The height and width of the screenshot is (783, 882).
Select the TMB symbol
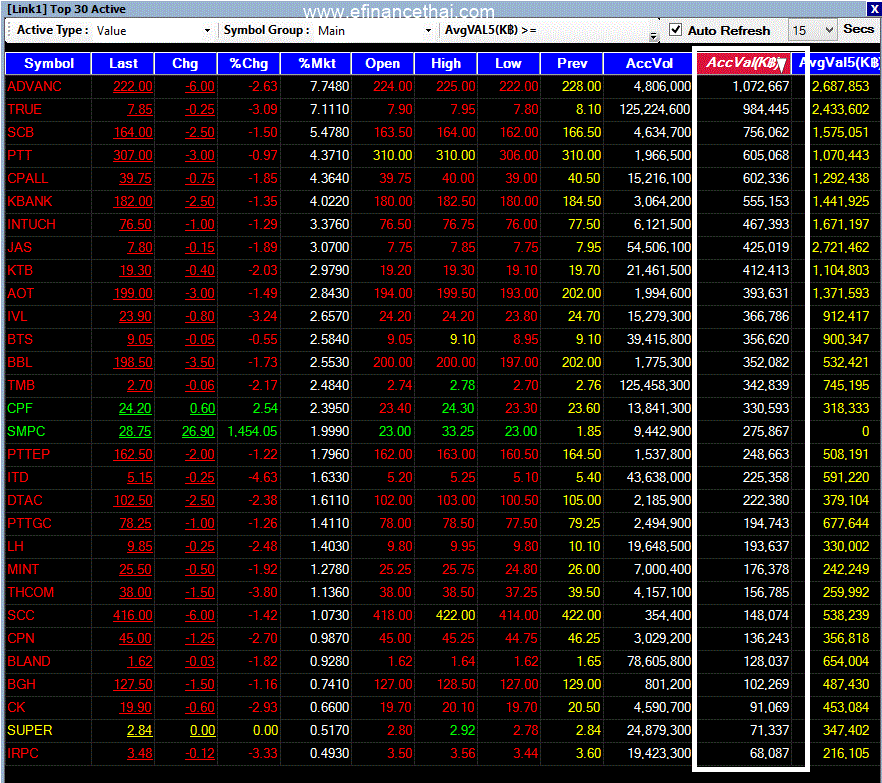(21, 386)
